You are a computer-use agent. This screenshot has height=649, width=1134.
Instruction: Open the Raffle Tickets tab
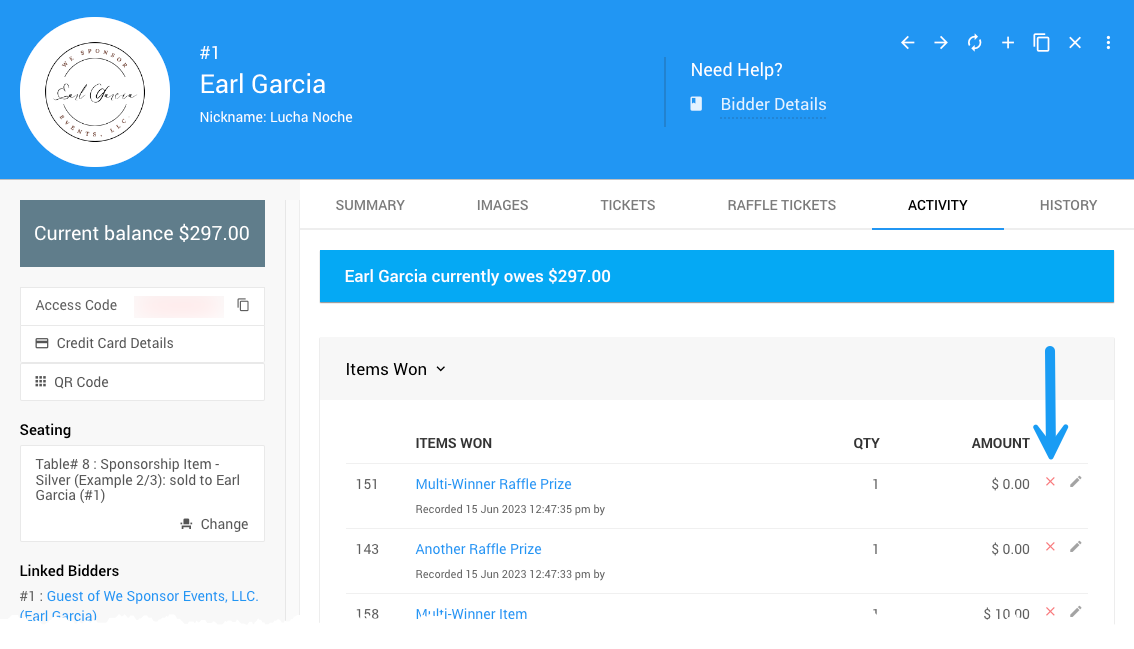(x=781, y=205)
